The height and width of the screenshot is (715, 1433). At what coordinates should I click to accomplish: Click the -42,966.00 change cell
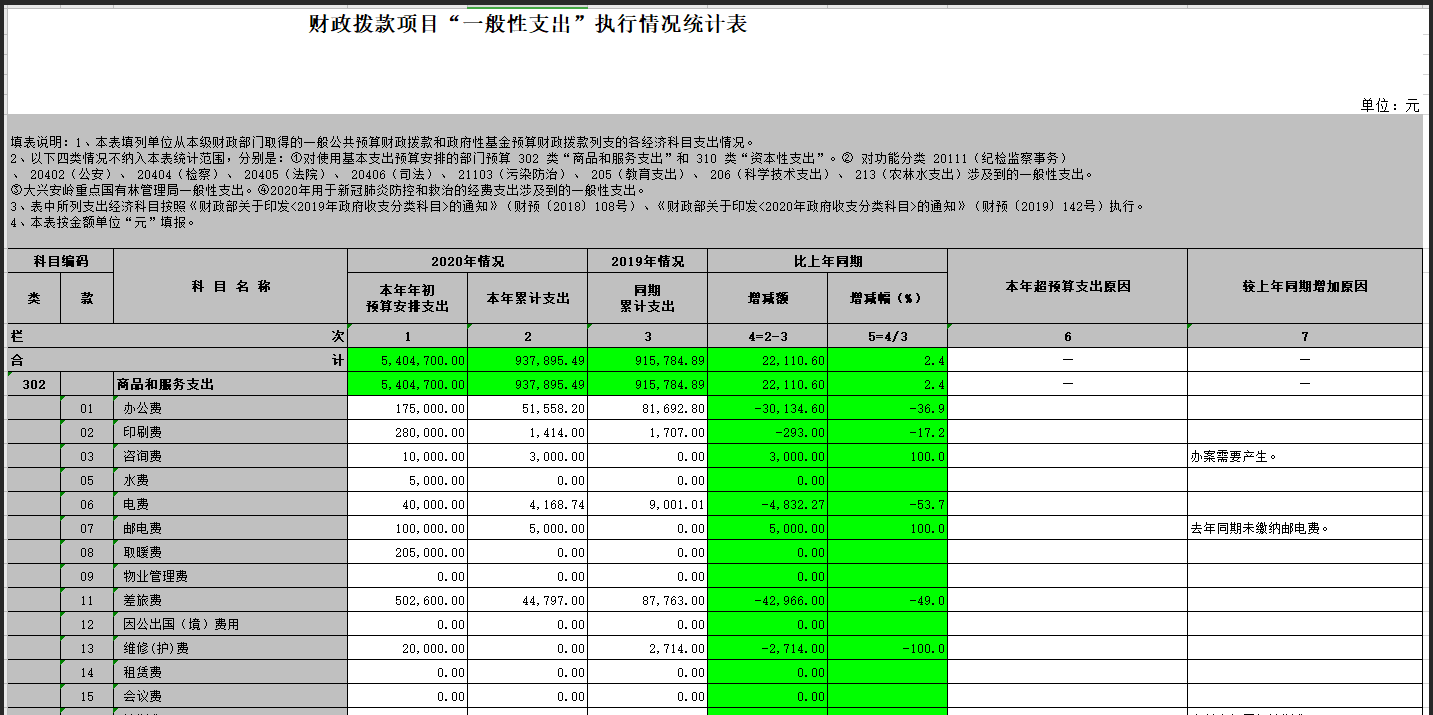click(768, 600)
